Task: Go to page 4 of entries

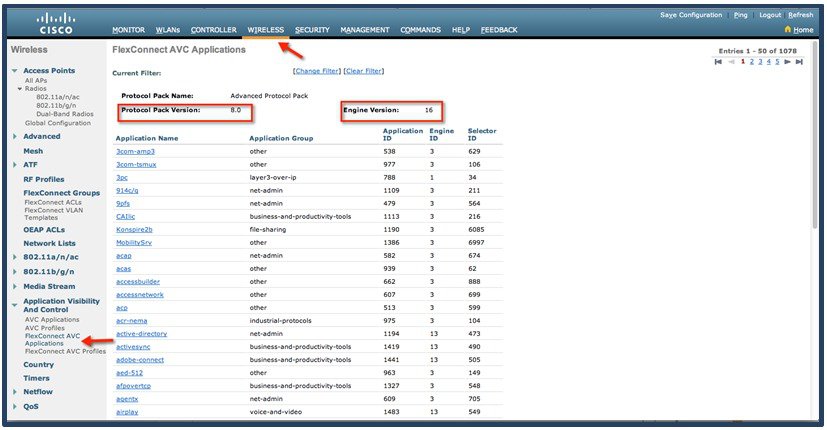Action: pos(768,62)
